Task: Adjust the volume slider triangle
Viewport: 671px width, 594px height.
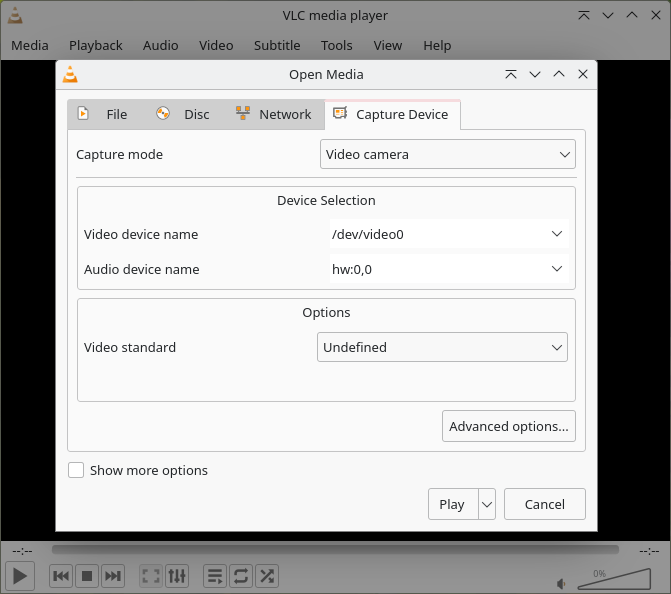Action: point(615,579)
